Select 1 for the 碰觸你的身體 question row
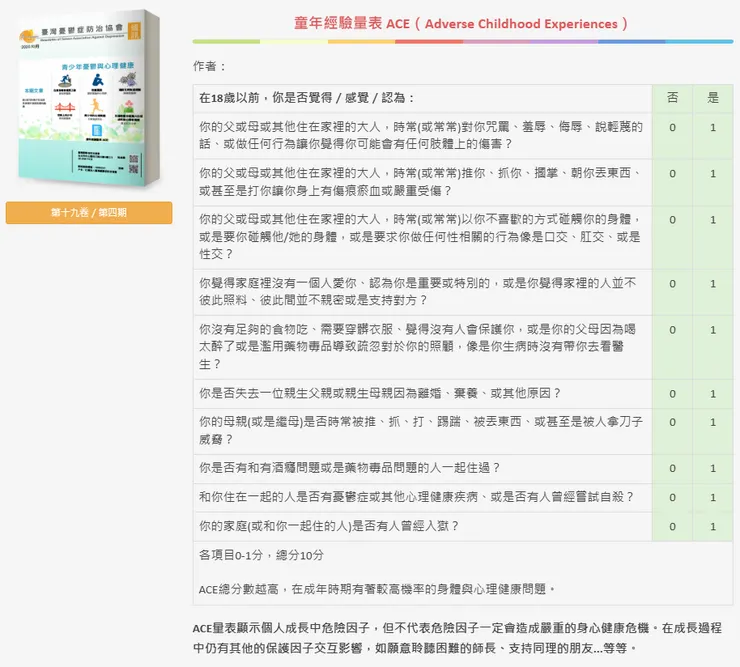 point(713,220)
